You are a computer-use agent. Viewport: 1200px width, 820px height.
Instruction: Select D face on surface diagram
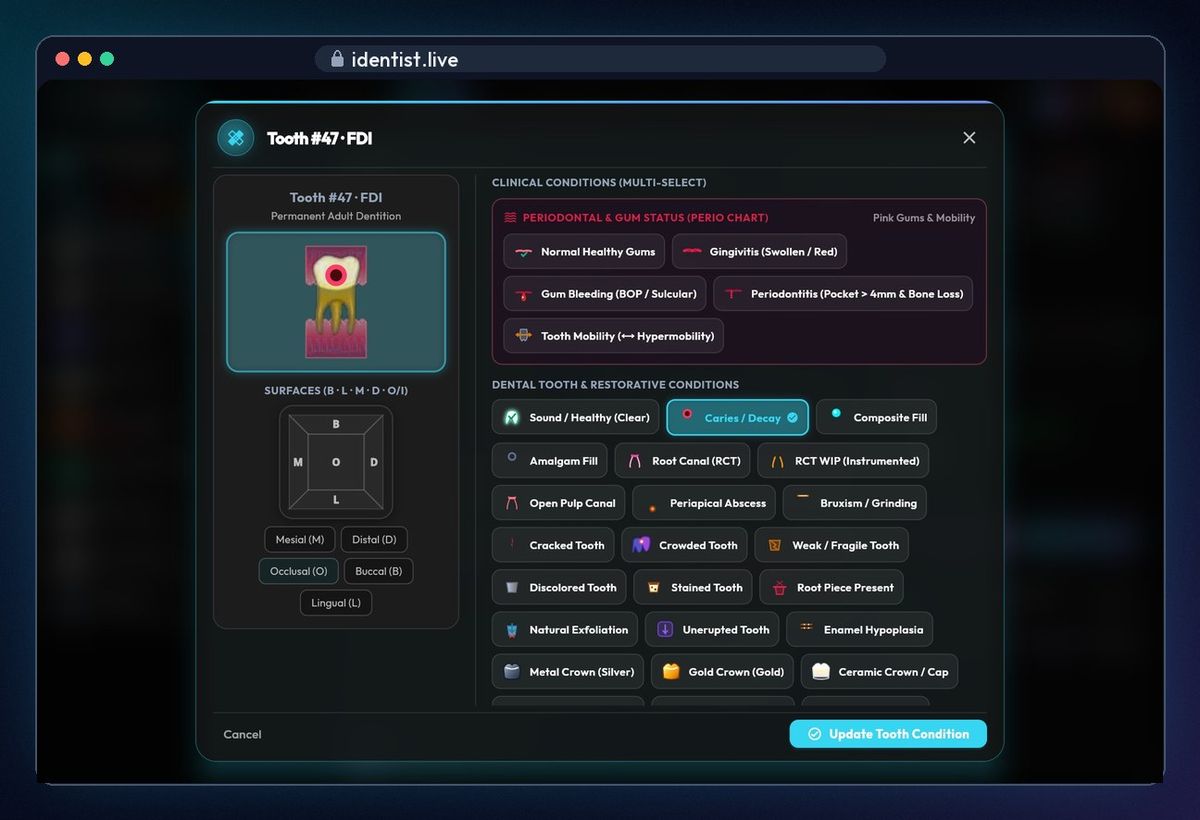click(x=374, y=462)
